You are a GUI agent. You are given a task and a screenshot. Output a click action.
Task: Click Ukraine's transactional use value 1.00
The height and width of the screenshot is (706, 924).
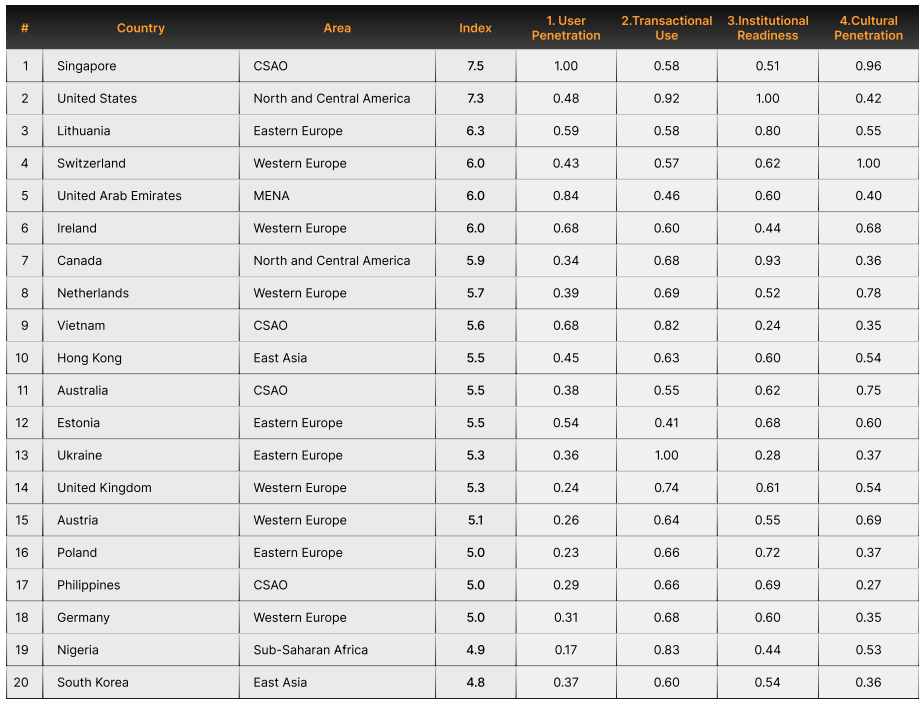click(666, 455)
